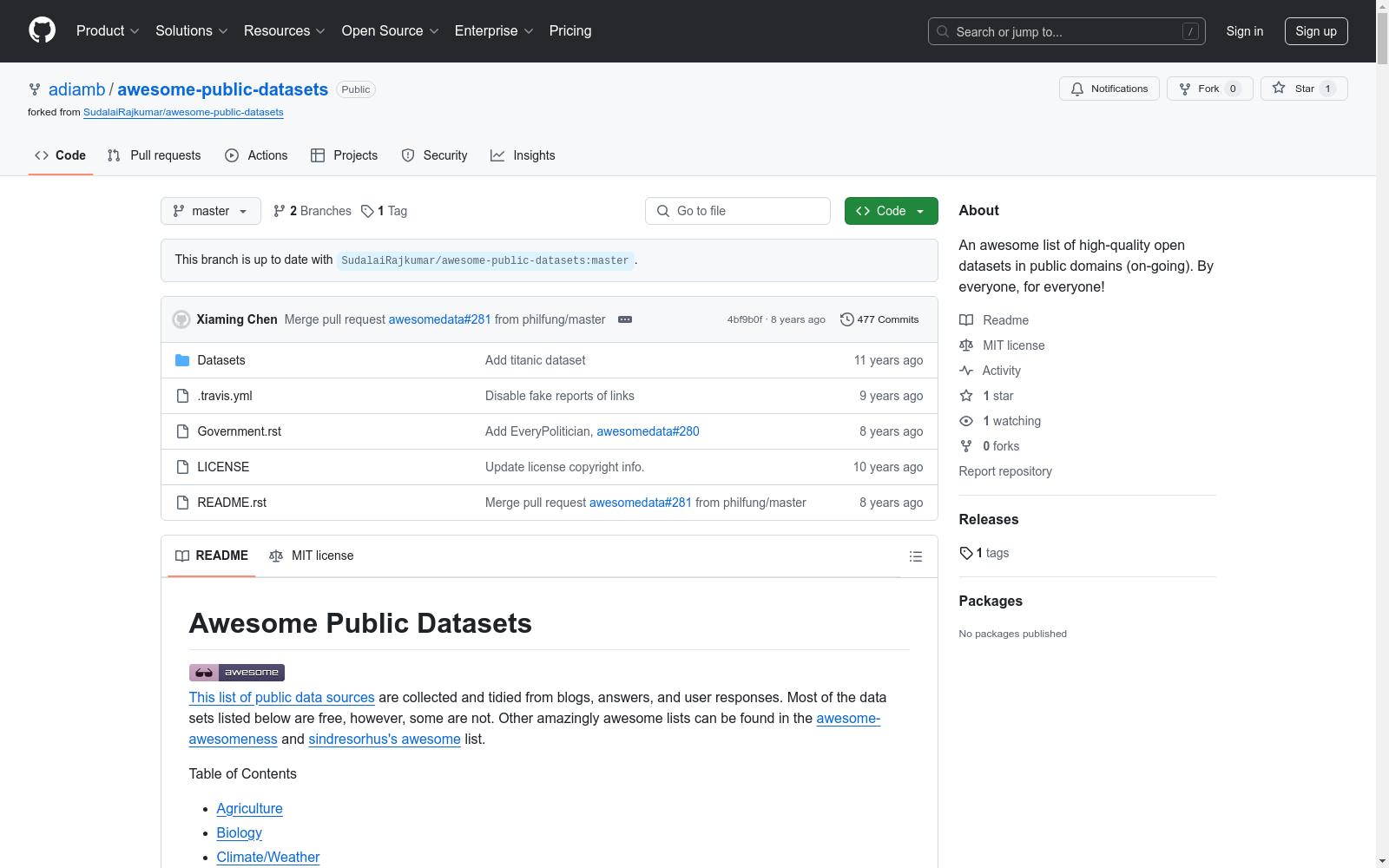Open the Pricing page

click(570, 31)
